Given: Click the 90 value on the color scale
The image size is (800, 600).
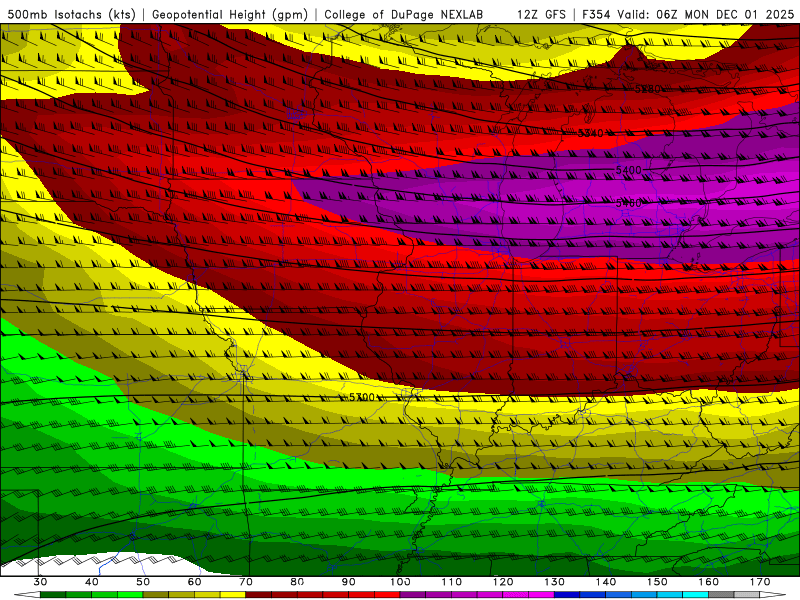Looking at the screenshot, I should pyautogui.click(x=348, y=582).
